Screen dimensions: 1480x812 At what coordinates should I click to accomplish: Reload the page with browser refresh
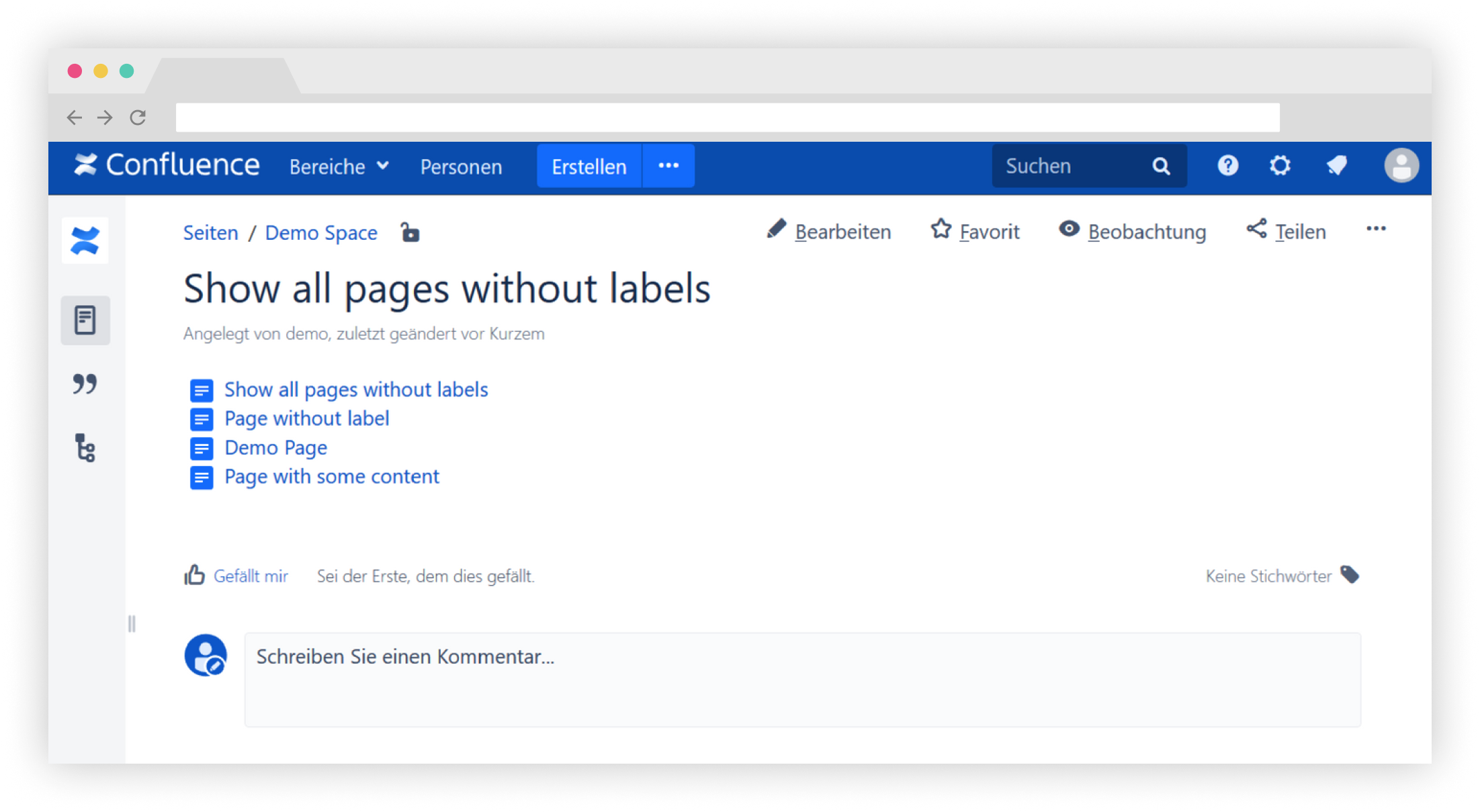(x=138, y=118)
